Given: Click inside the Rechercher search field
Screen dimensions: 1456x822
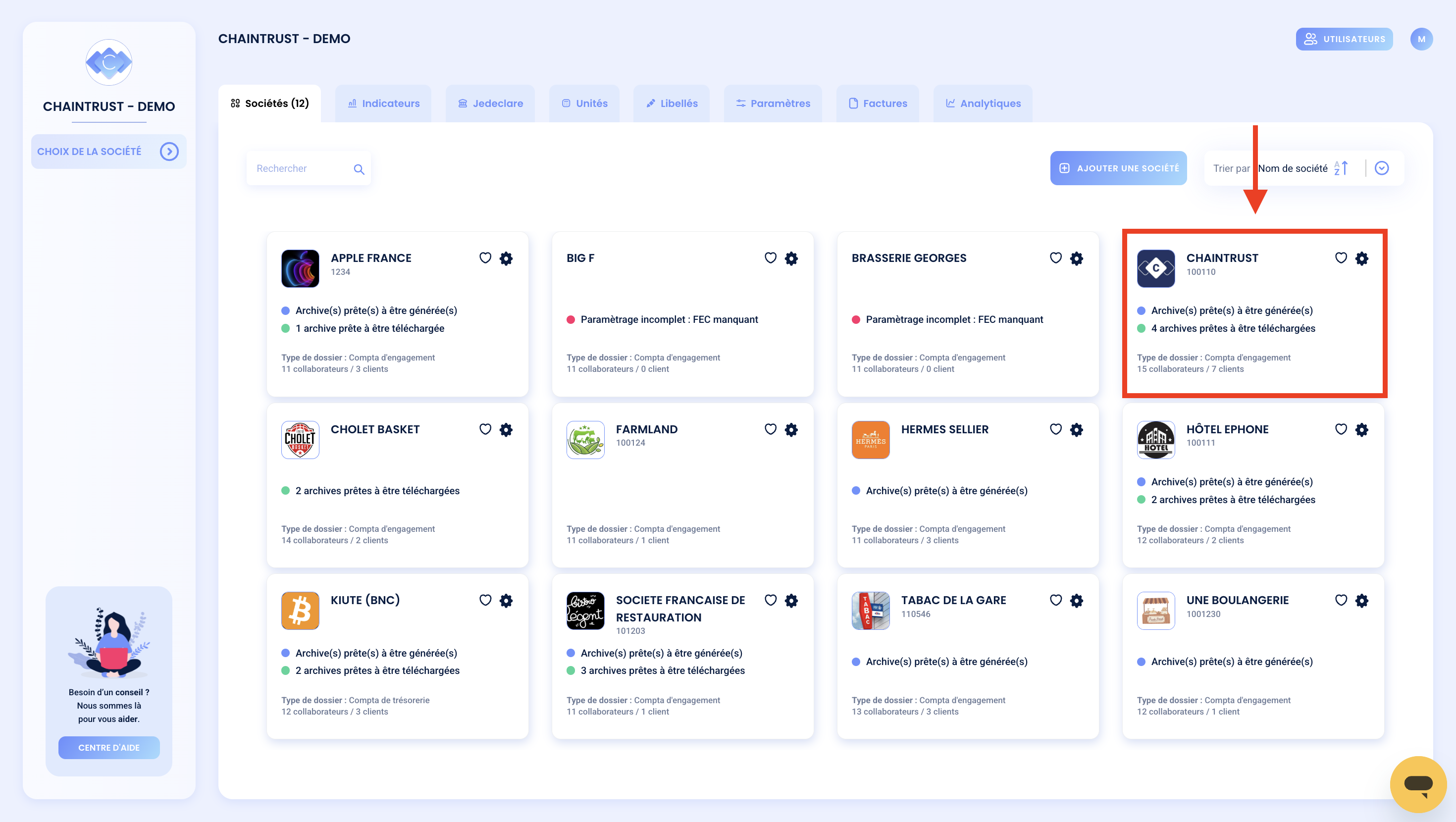Looking at the screenshot, I should point(309,168).
